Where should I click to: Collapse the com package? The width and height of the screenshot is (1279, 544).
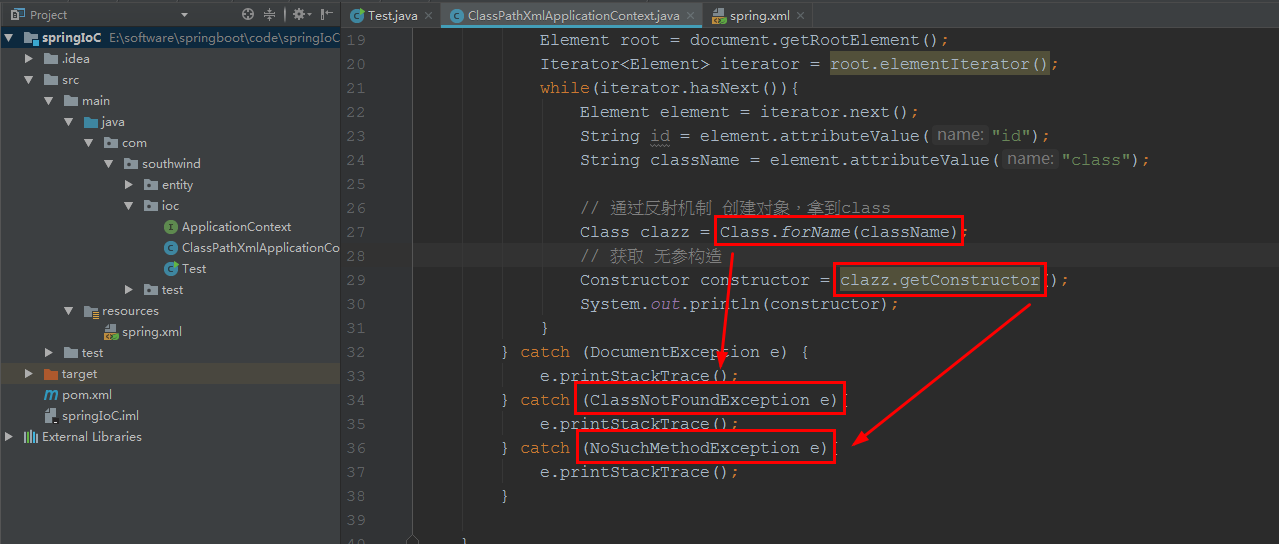(x=89, y=143)
